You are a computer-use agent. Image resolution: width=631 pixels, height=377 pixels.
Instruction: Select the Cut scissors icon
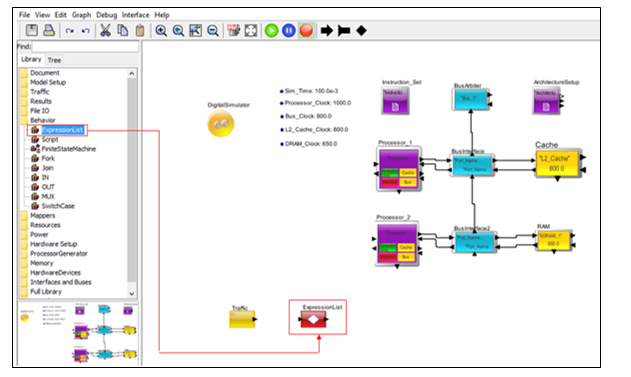pos(105,31)
